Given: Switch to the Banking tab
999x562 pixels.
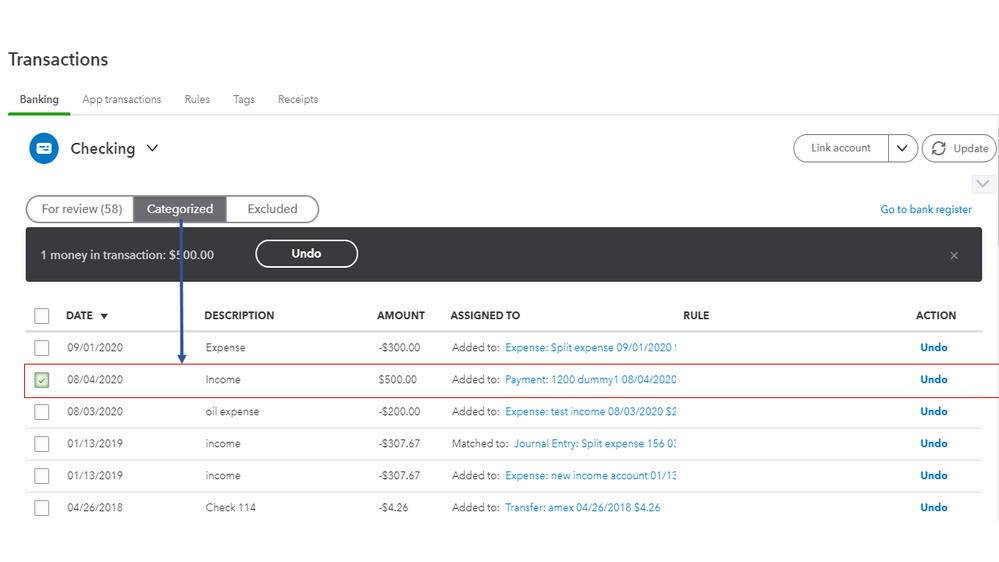Looking at the screenshot, I should pyautogui.click(x=39, y=99).
